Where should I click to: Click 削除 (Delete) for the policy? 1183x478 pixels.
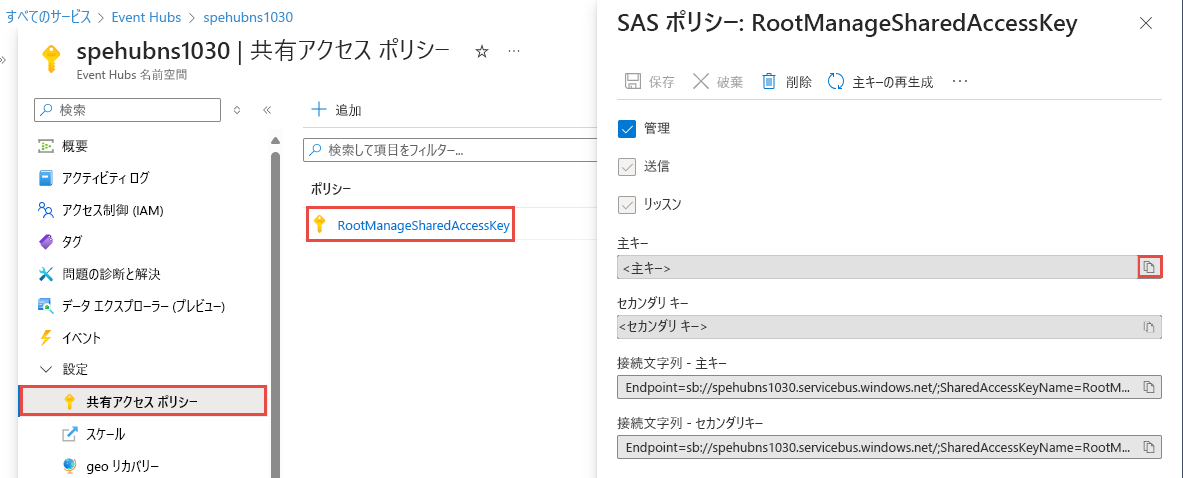[787, 82]
